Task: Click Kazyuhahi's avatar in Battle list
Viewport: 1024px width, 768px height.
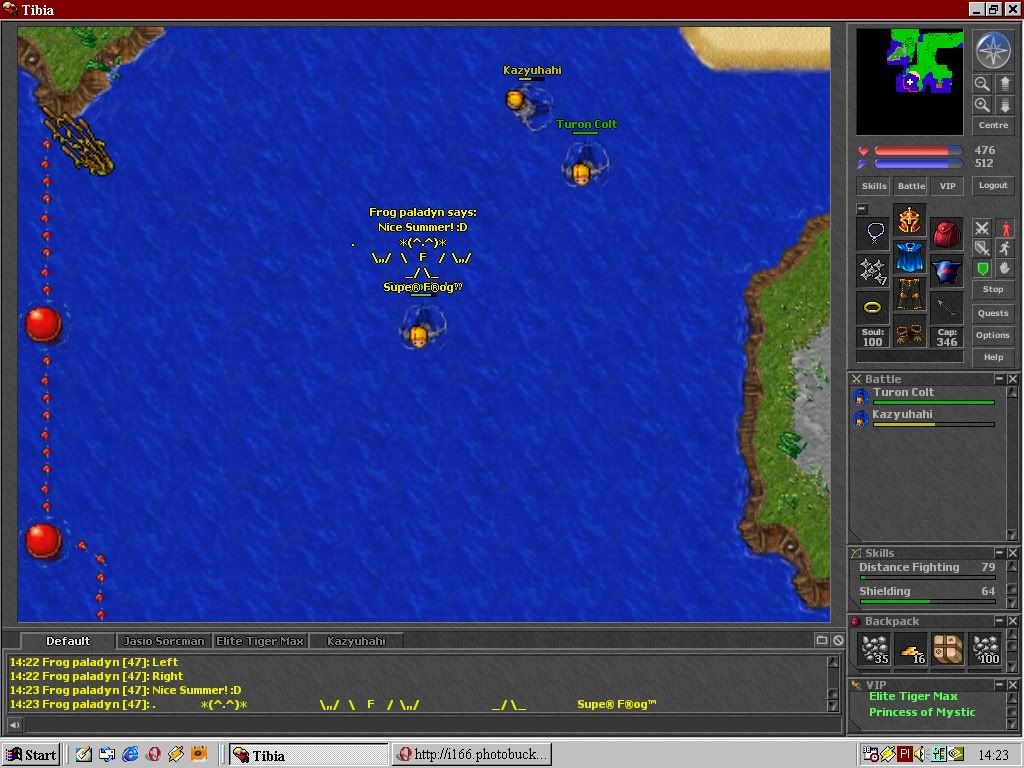Action: (x=861, y=419)
